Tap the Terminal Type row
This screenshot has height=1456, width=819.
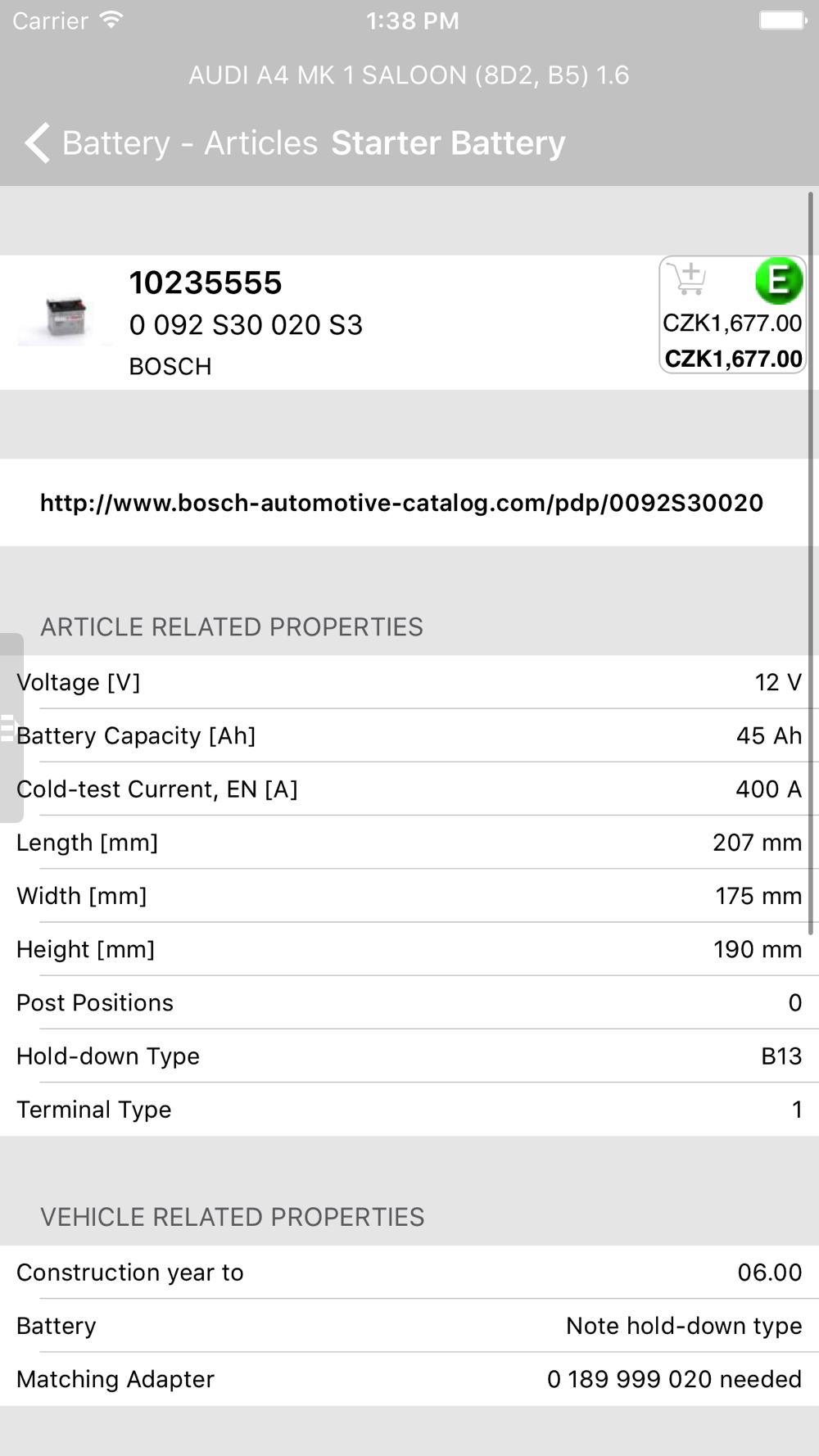coord(409,1109)
